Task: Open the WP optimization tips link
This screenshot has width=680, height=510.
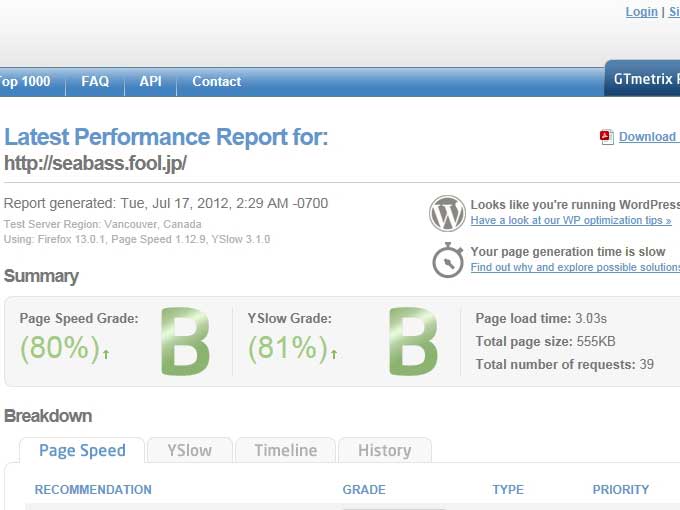Action: [x=570, y=220]
